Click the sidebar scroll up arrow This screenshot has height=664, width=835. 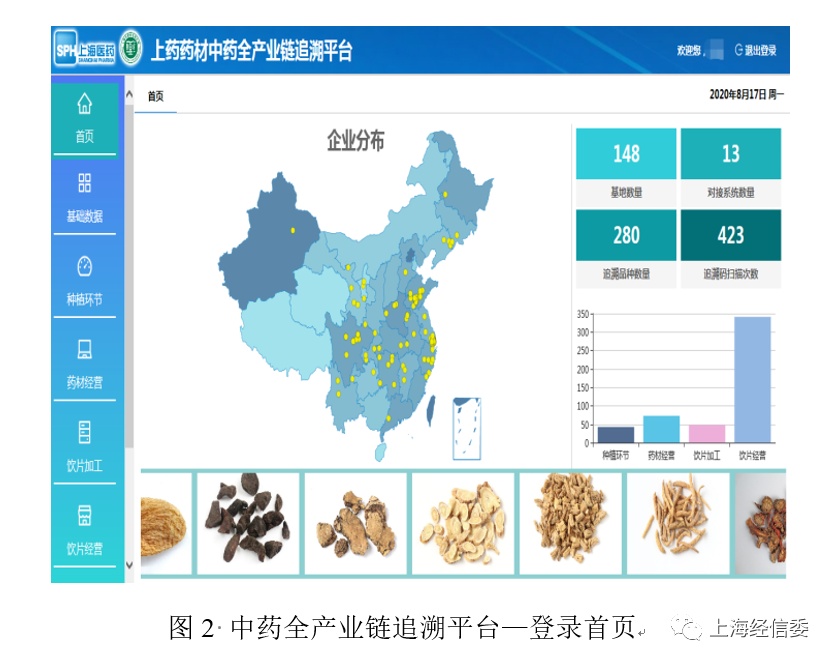(x=129, y=94)
